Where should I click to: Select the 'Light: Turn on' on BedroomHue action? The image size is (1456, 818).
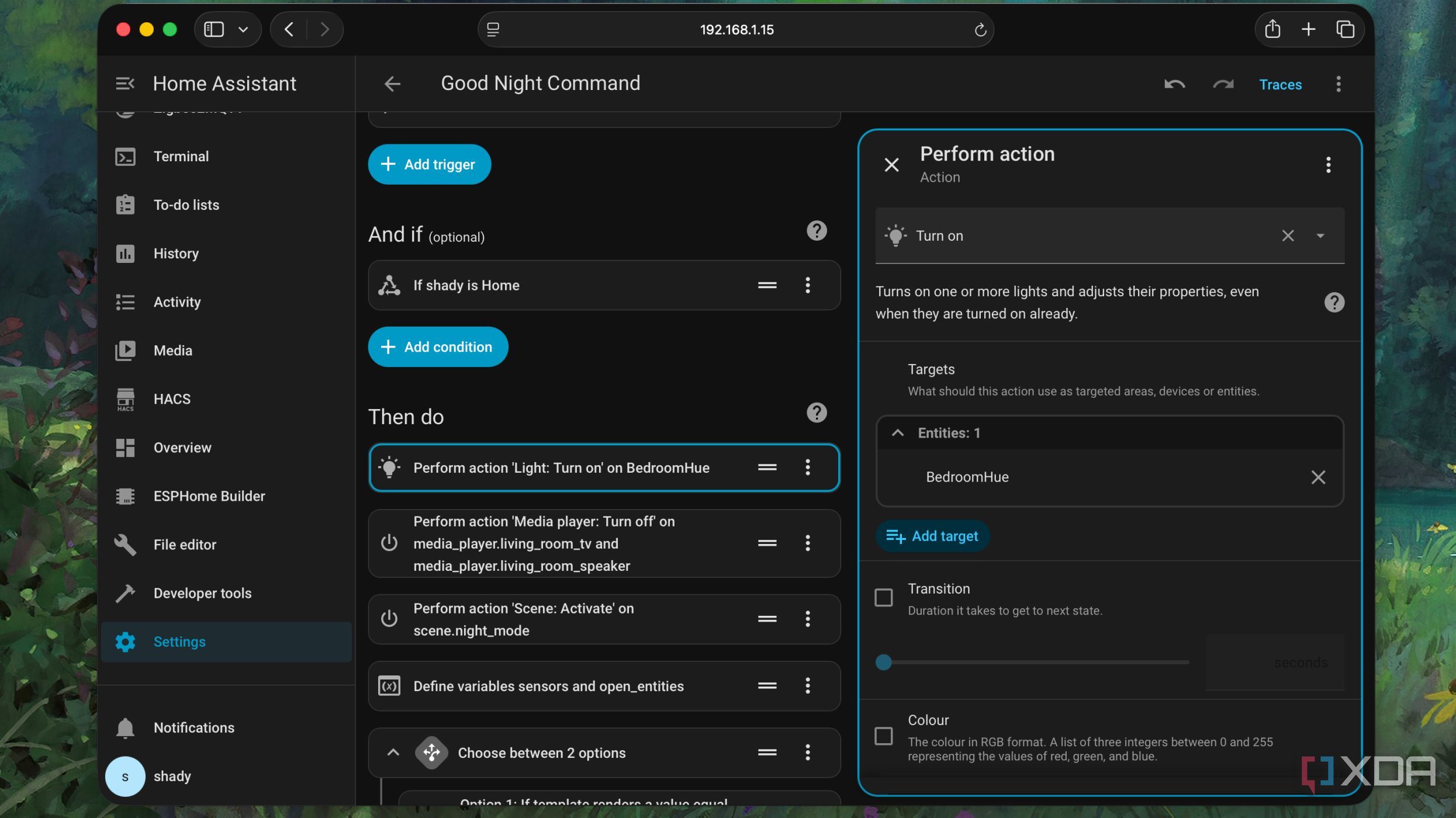coord(604,467)
